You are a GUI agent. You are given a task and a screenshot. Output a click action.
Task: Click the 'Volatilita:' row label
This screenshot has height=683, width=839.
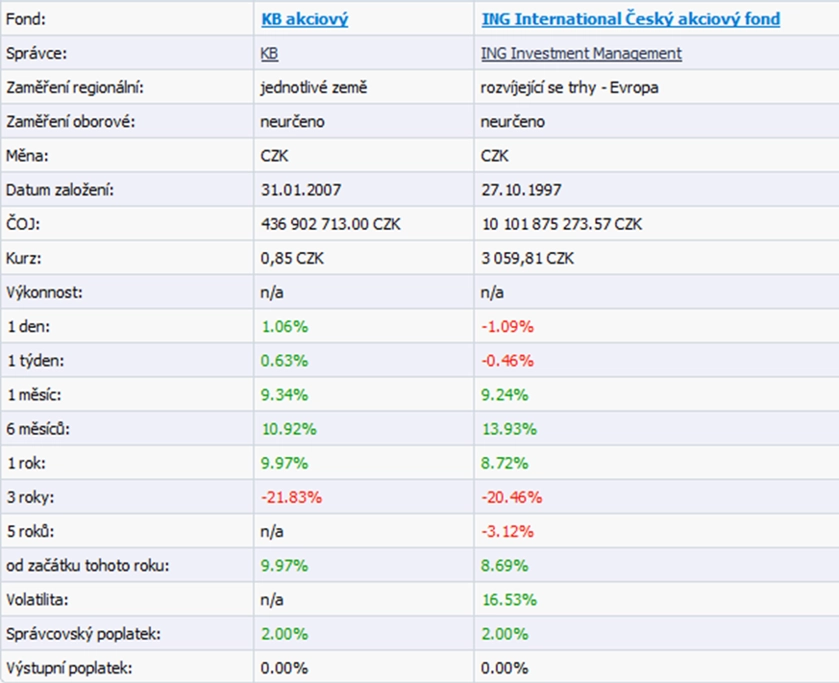37,599
